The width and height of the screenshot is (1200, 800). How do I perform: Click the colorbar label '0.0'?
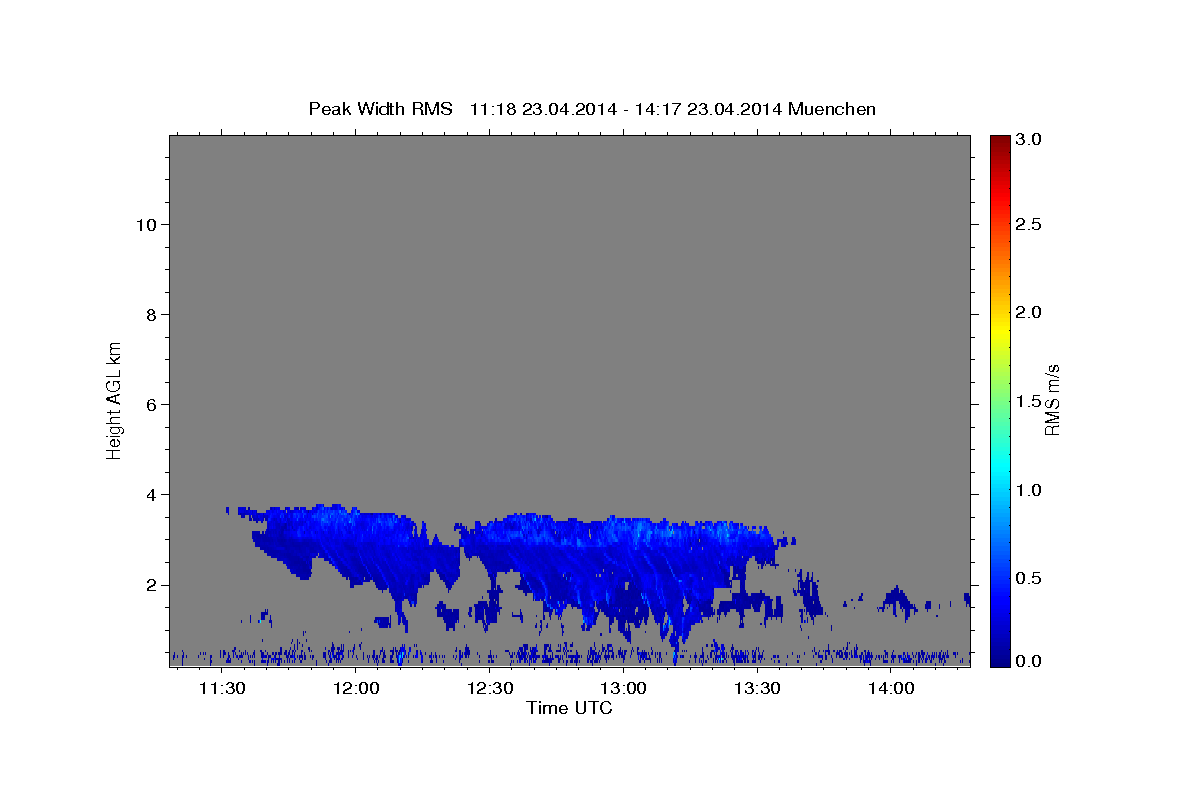[1028, 661]
